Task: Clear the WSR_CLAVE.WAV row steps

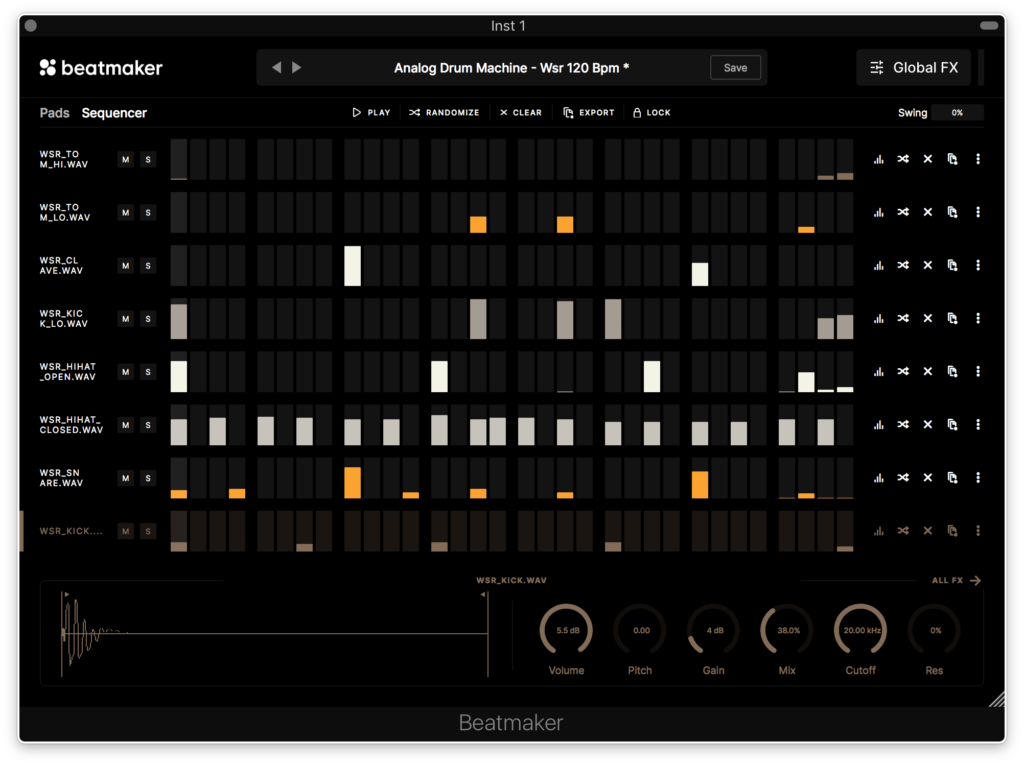Action: click(x=927, y=265)
